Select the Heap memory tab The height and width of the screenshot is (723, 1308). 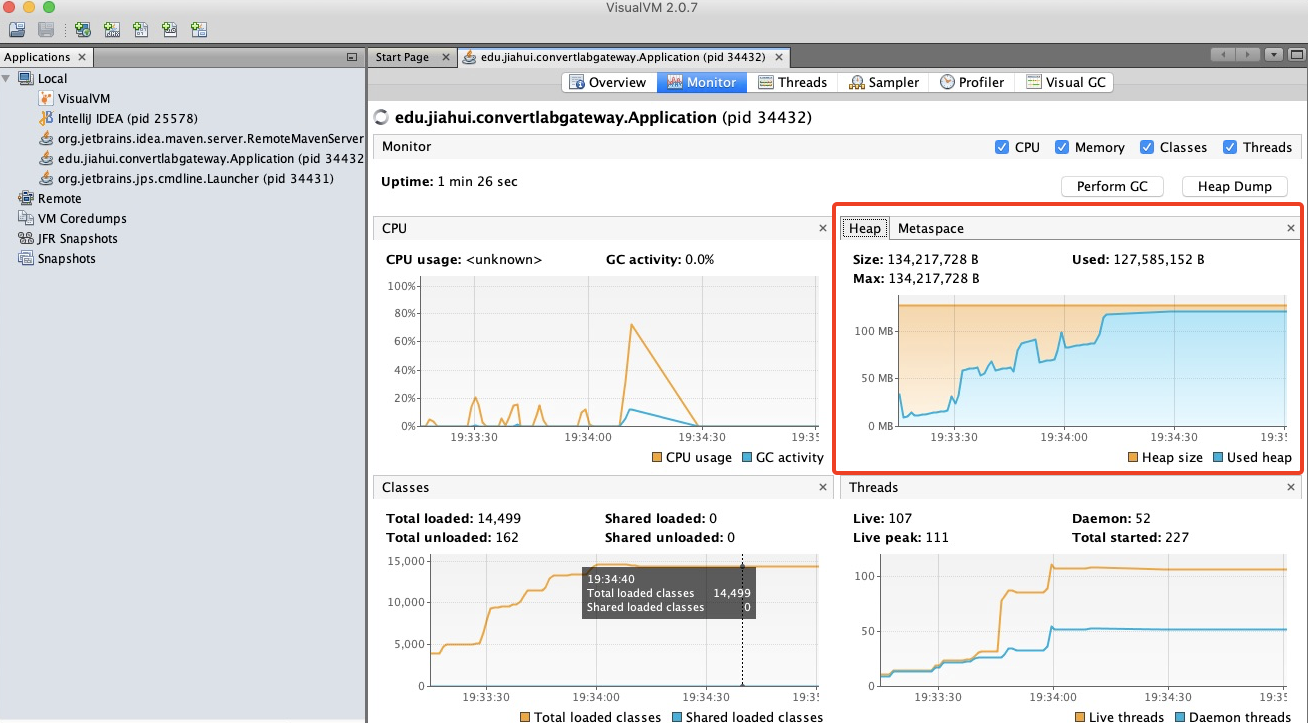865,229
